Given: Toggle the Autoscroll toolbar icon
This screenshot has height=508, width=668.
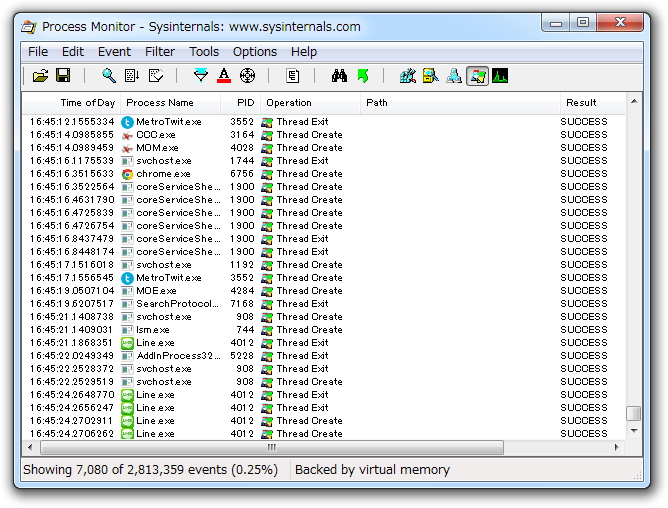Looking at the screenshot, I should tap(132, 76).
